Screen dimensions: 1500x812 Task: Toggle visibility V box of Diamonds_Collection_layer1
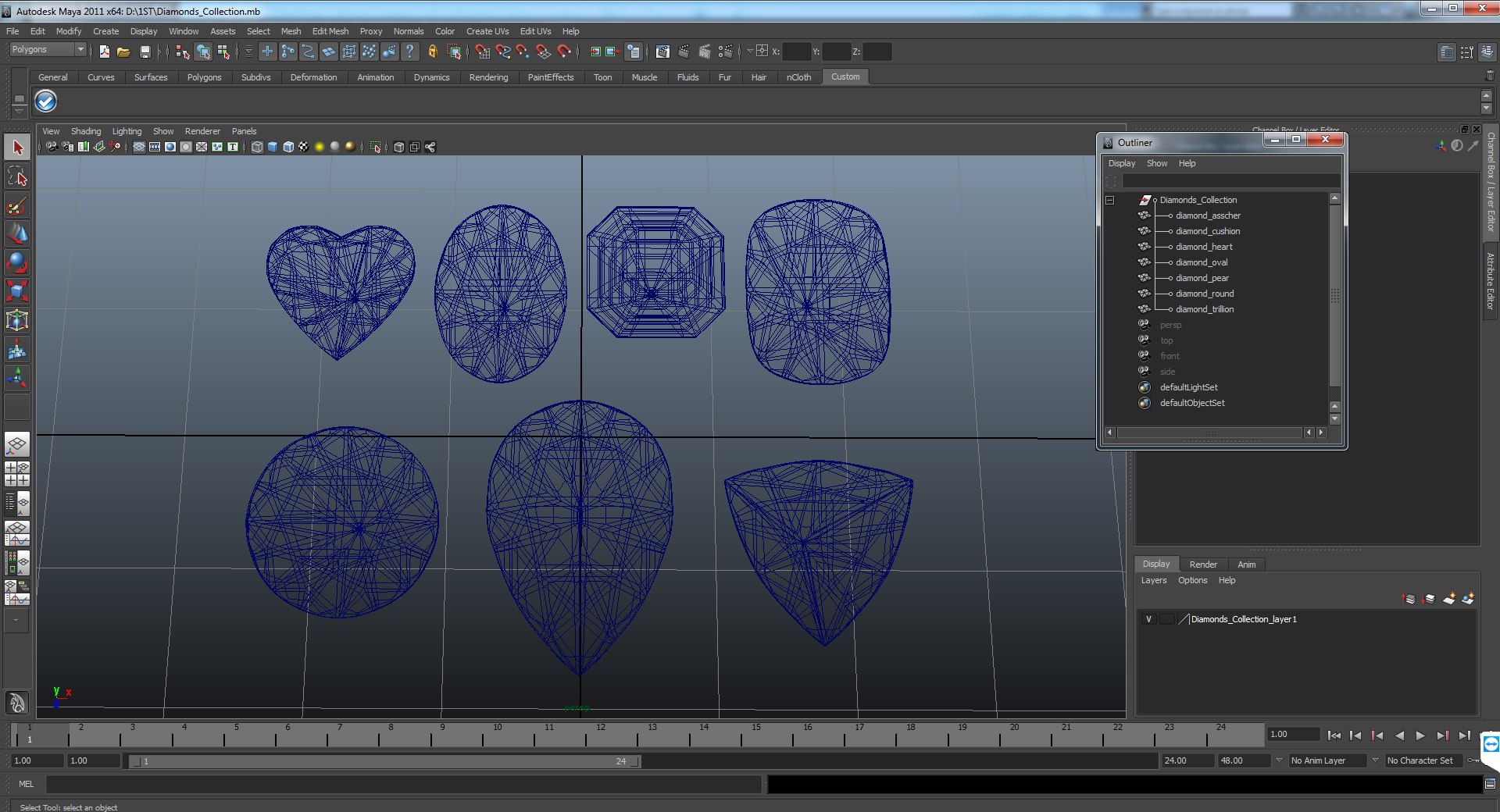point(1148,619)
